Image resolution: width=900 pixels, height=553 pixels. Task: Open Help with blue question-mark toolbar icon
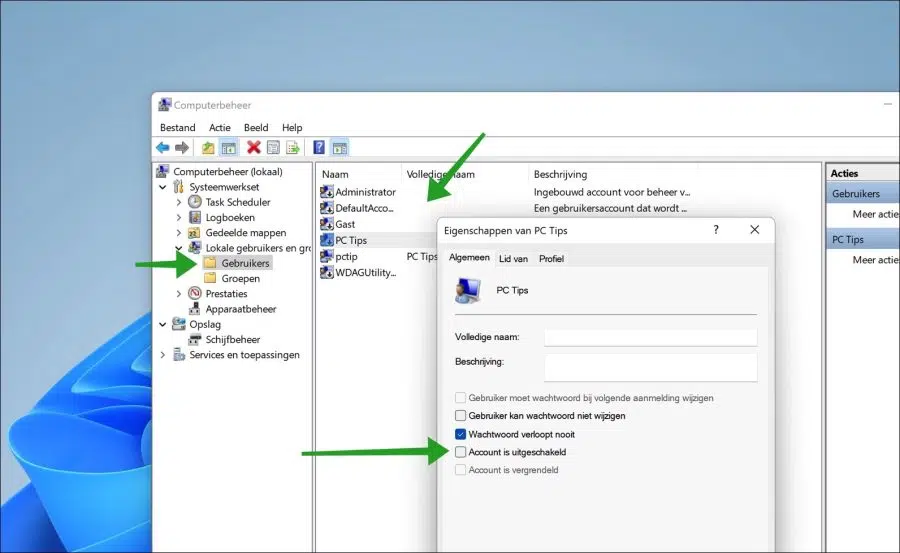point(319,148)
